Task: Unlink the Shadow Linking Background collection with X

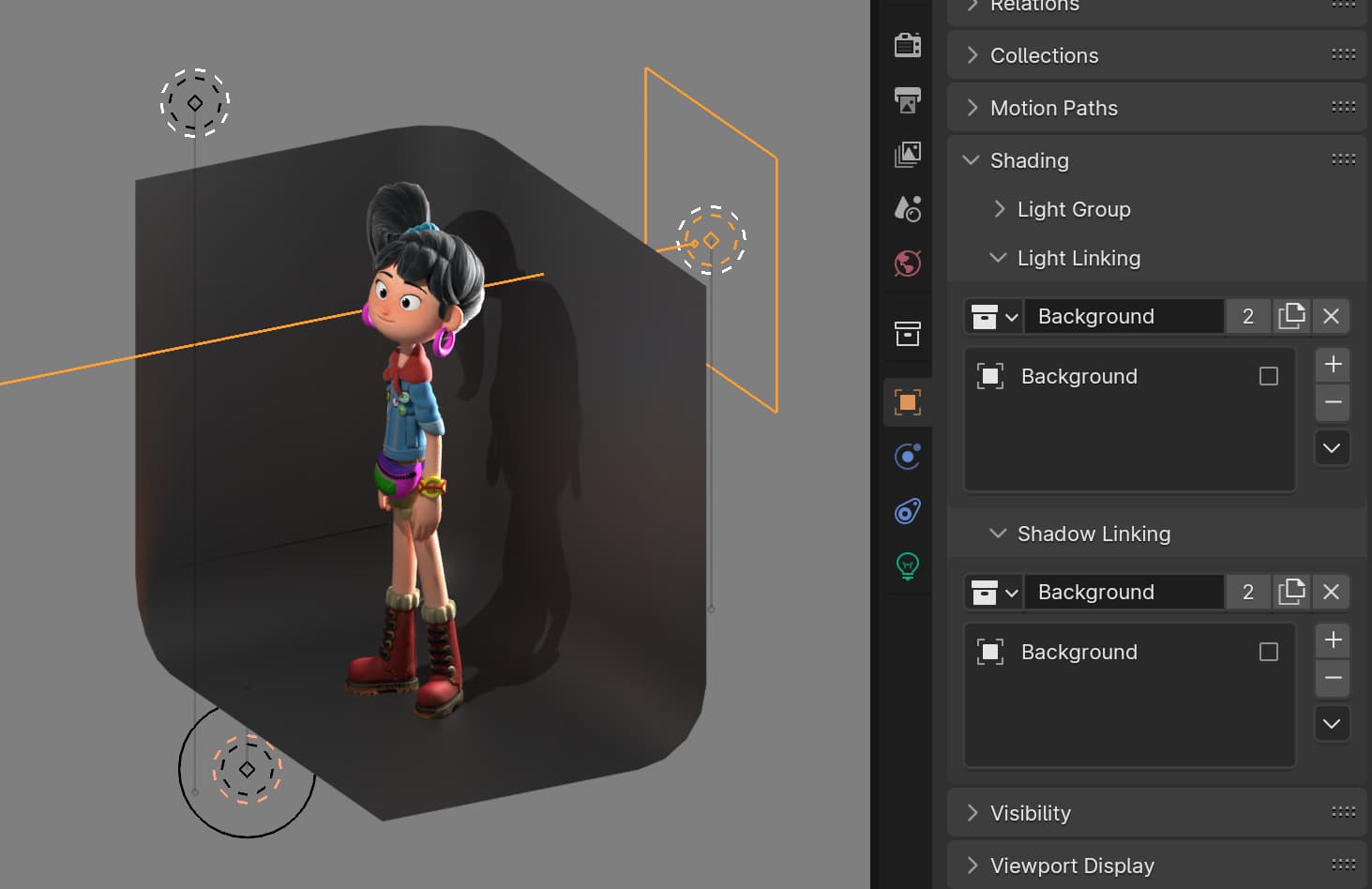Action: click(1330, 592)
